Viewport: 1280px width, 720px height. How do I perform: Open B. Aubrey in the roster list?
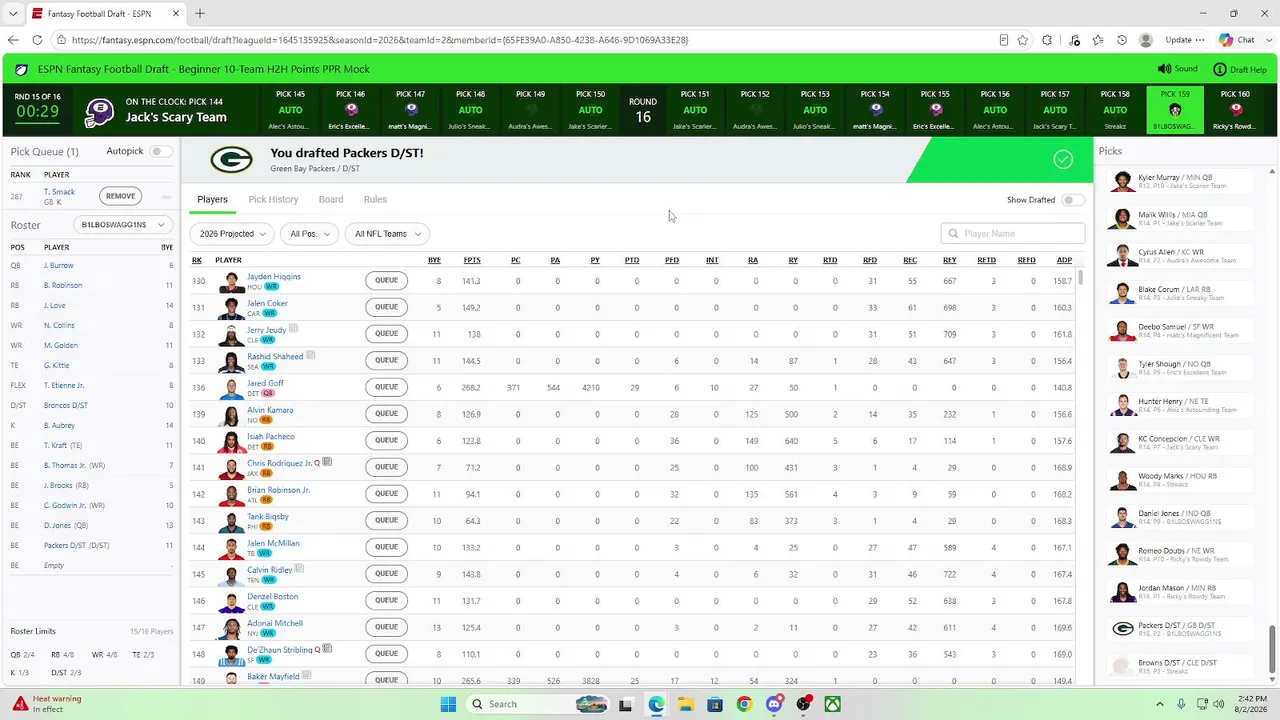[x=60, y=425]
